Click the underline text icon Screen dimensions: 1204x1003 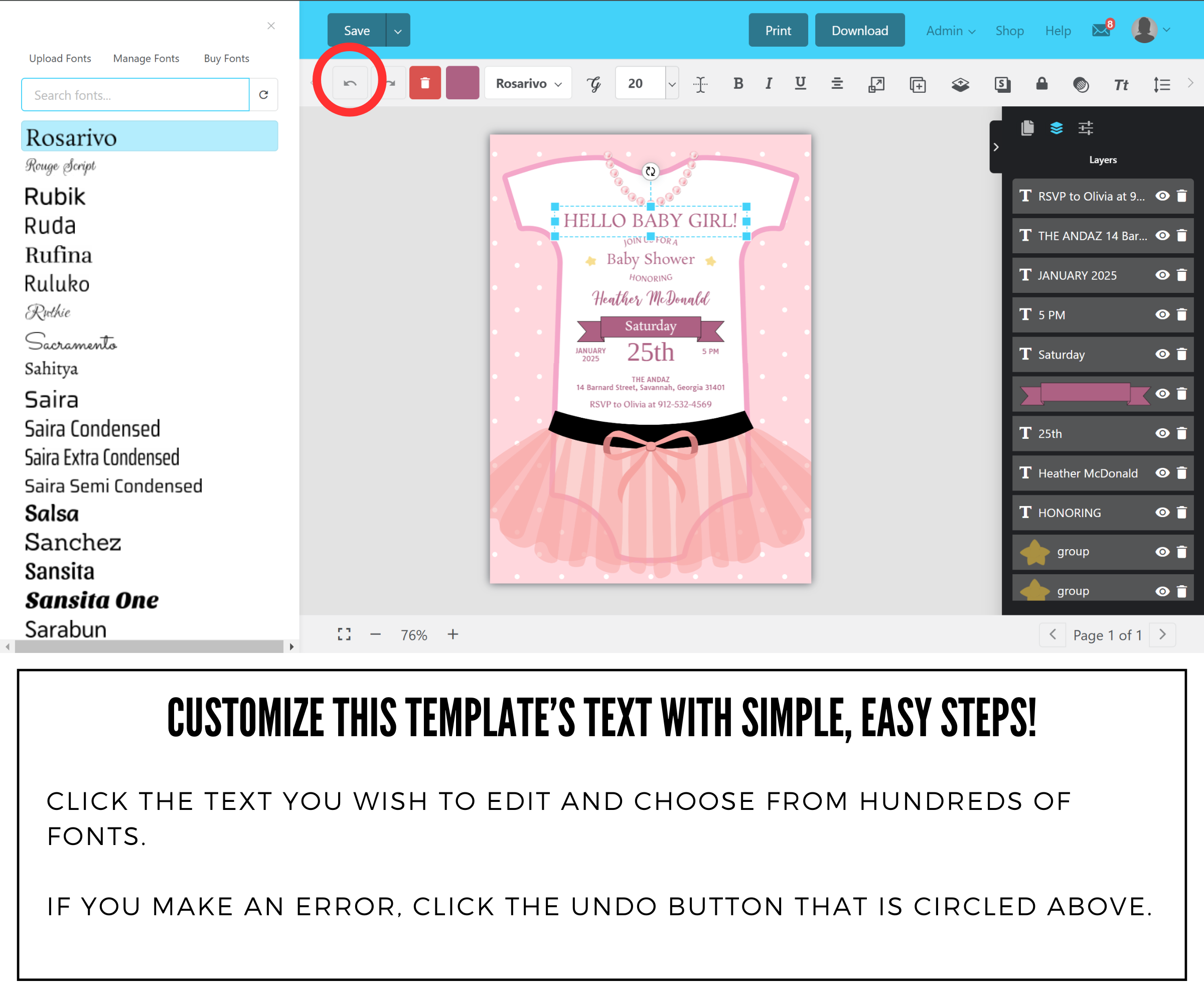(800, 84)
